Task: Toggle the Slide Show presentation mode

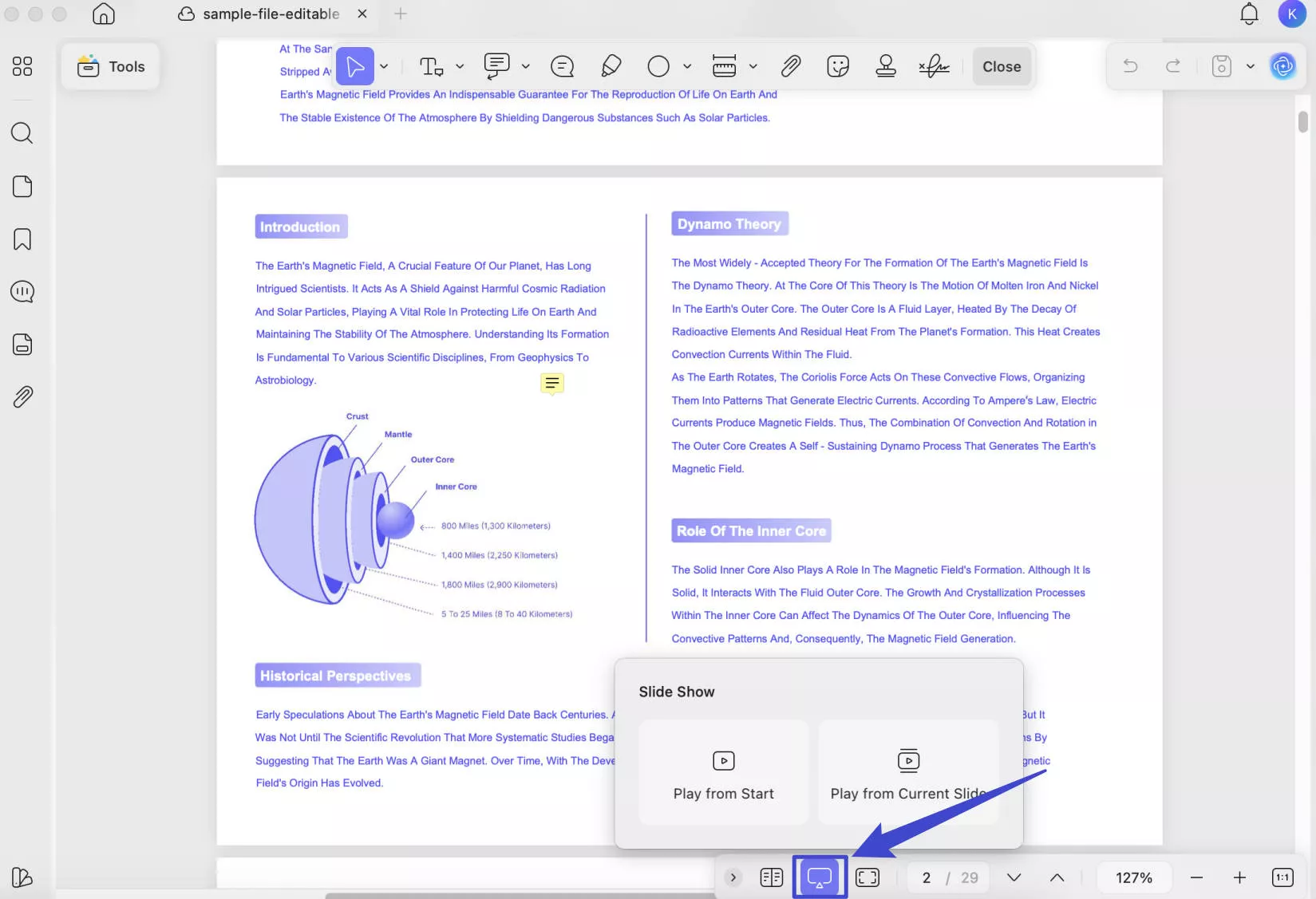Action: 820,877
